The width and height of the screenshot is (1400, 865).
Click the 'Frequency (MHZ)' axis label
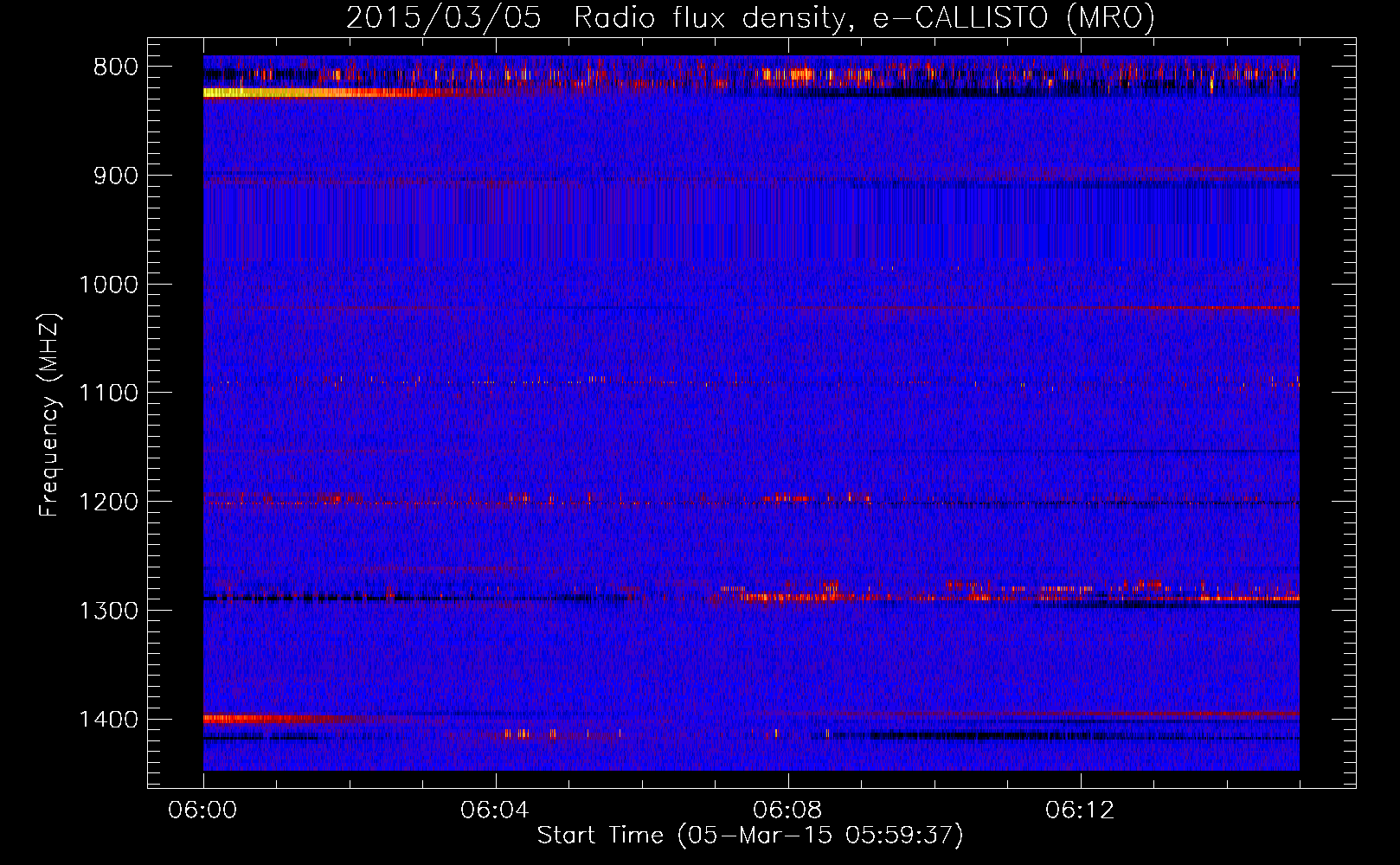pos(49,415)
